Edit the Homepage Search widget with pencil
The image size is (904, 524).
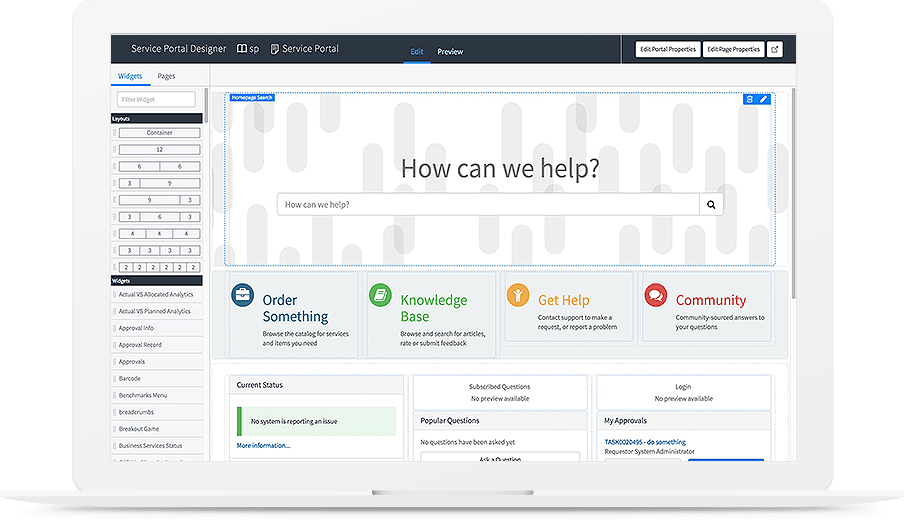tap(763, 99)
